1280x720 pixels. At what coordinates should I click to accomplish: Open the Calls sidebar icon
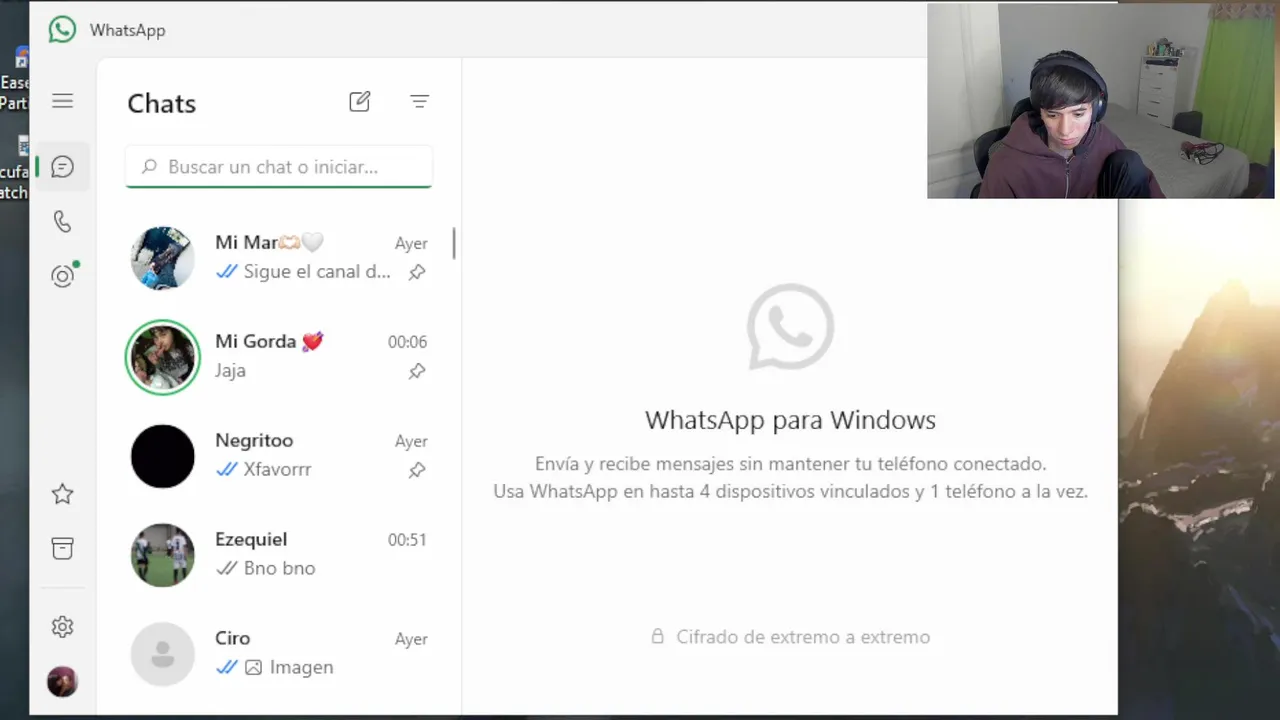62,222
